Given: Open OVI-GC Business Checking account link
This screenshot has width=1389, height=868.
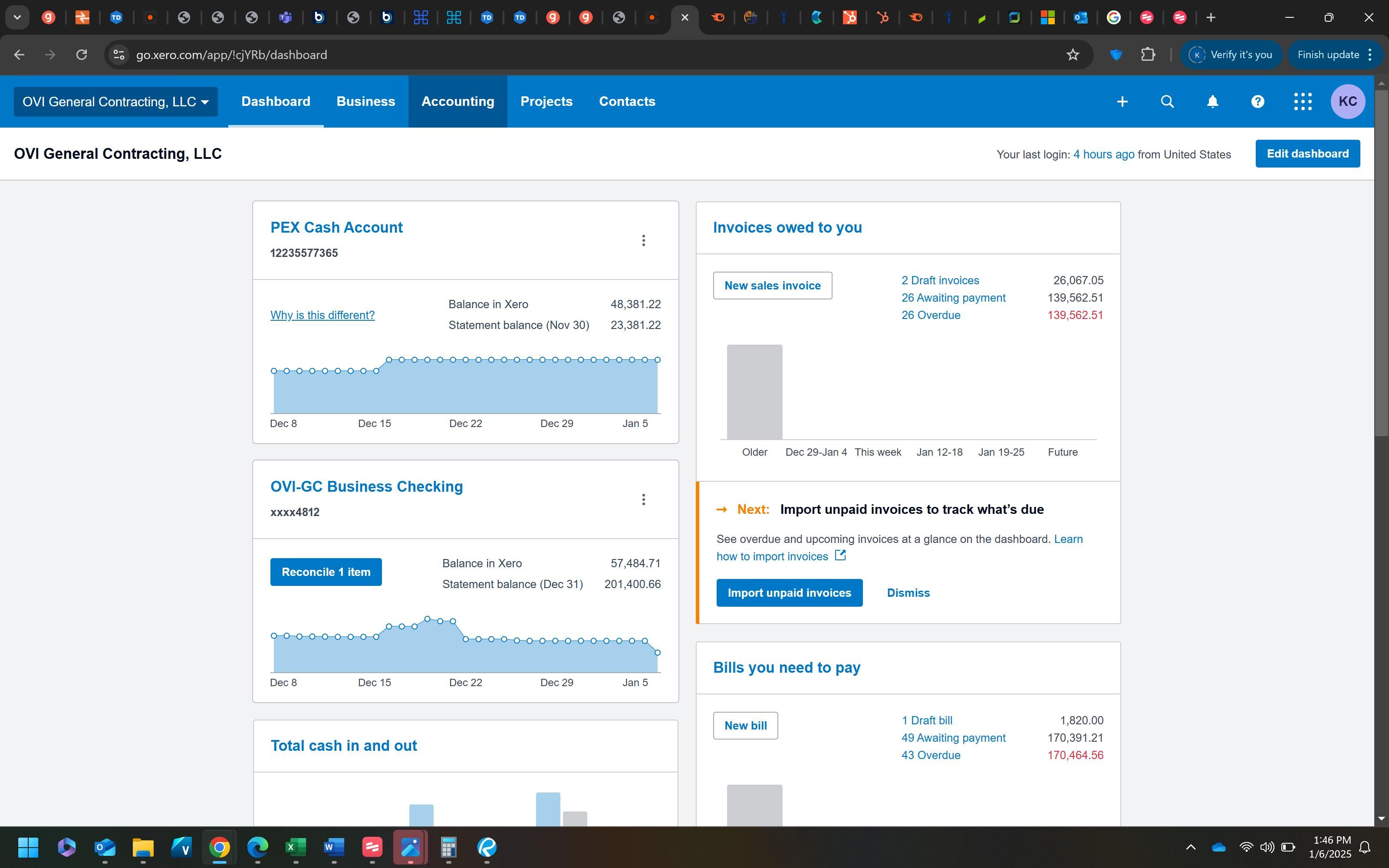Looking at the screenshot, I should [366, 486].
